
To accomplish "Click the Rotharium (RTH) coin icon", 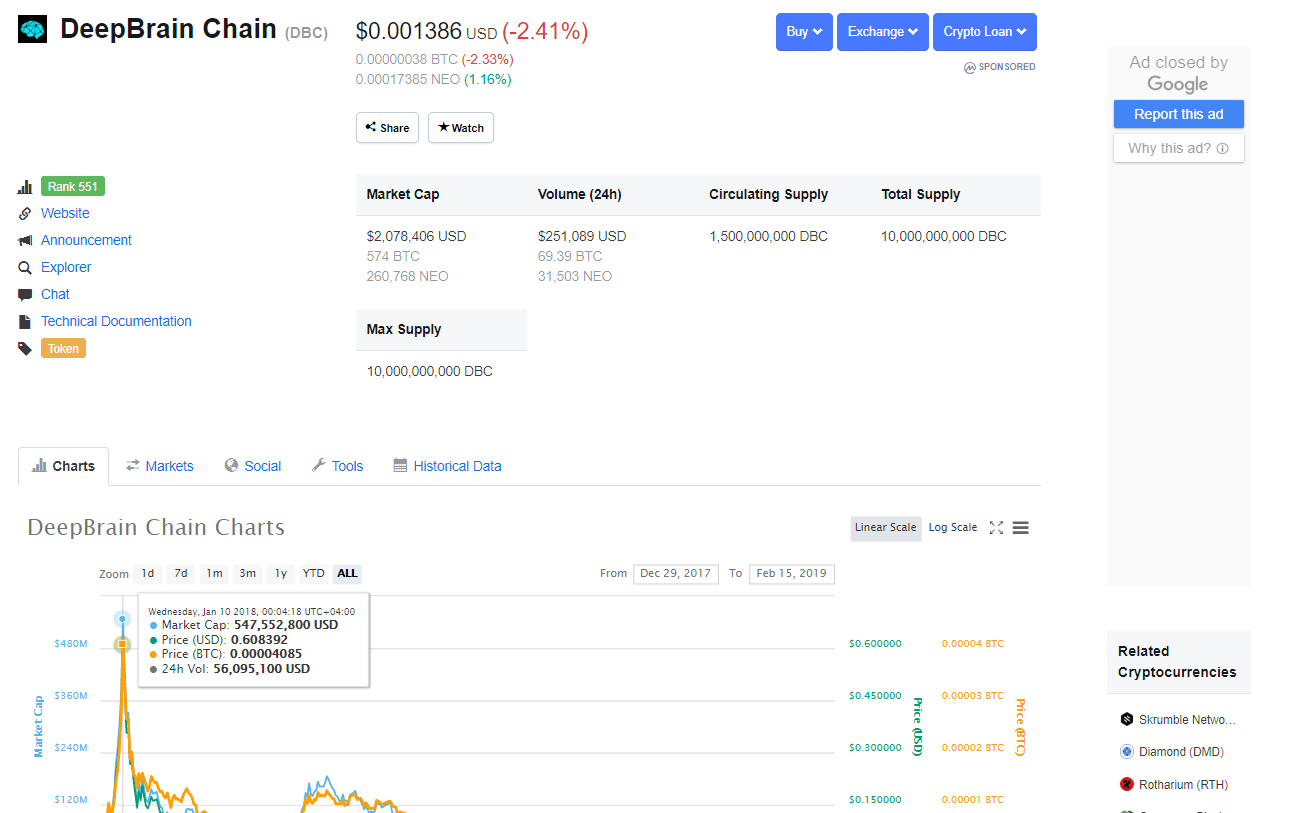I will tap(1127, 785).
